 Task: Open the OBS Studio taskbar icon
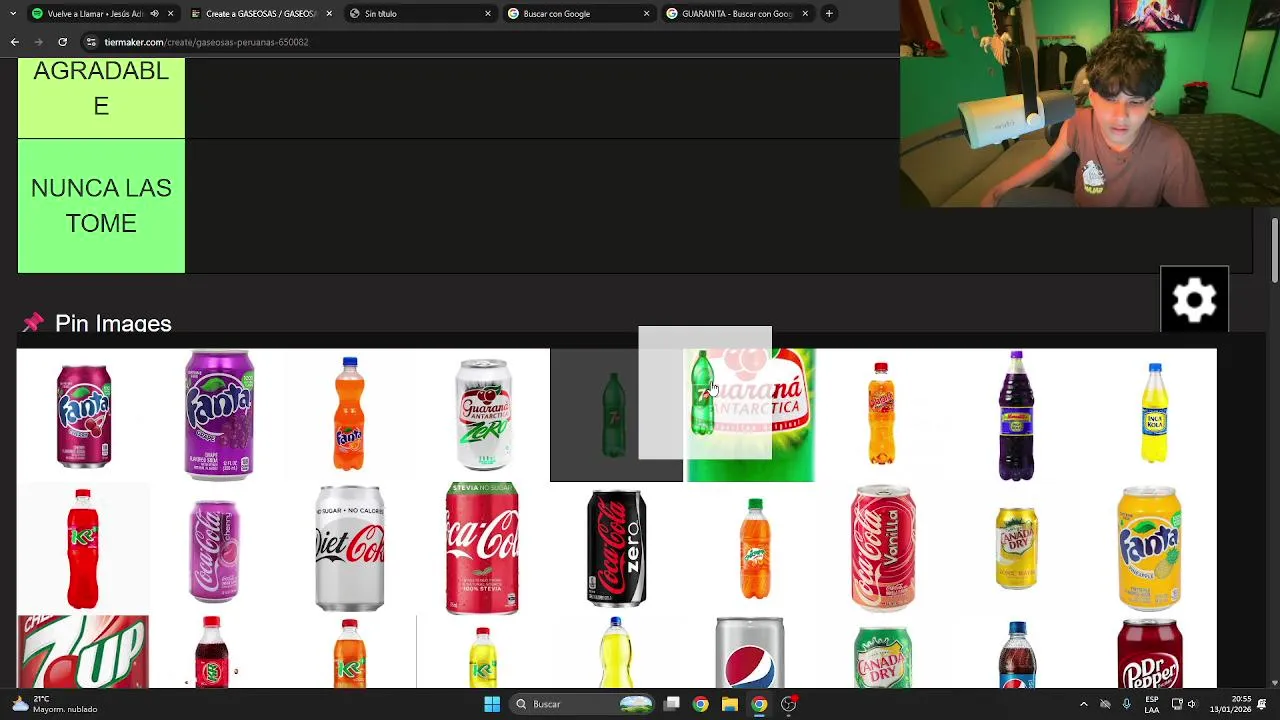click(789, 704)
